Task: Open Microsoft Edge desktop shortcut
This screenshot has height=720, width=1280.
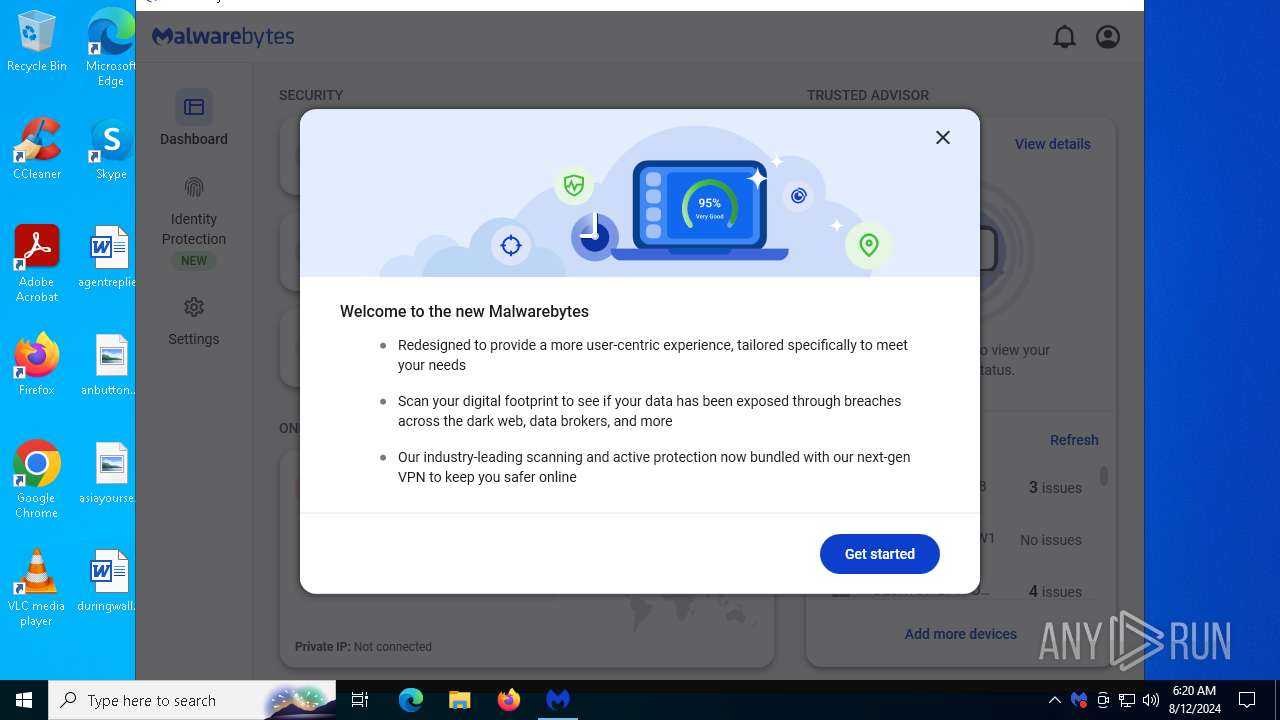Action: (111, 47)
